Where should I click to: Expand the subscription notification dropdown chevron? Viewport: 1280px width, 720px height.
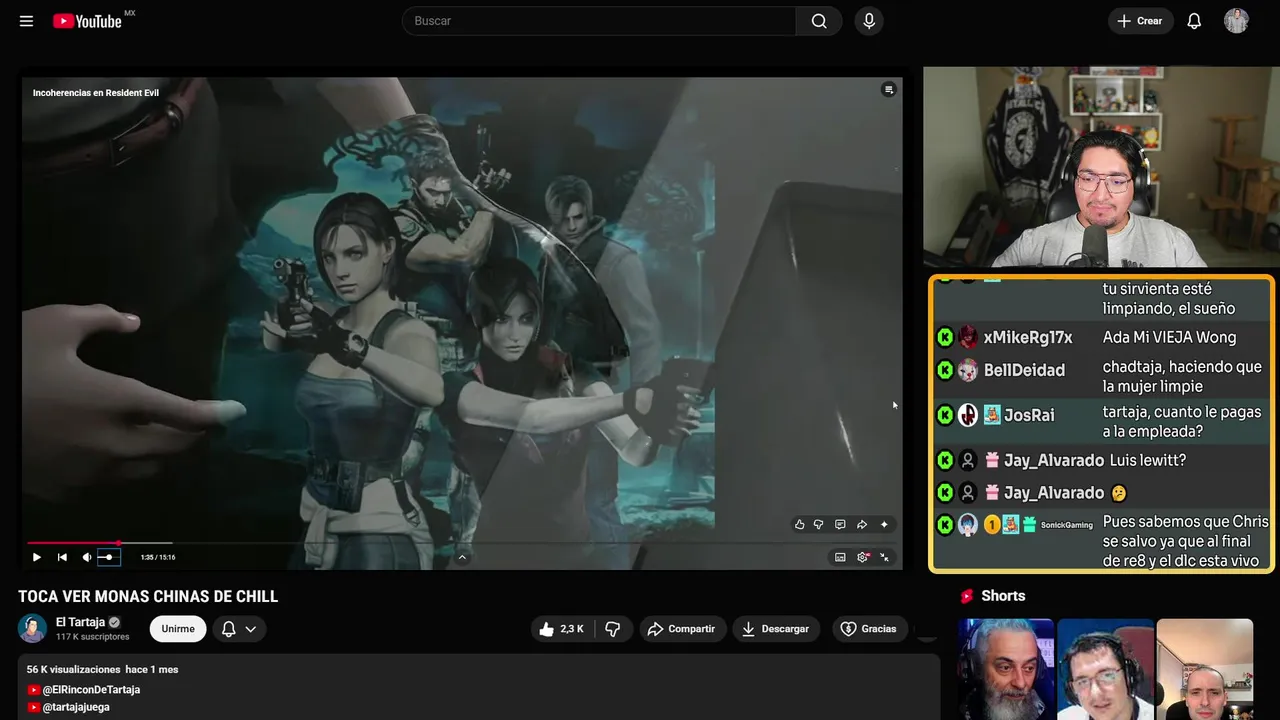tap(251, 629)
